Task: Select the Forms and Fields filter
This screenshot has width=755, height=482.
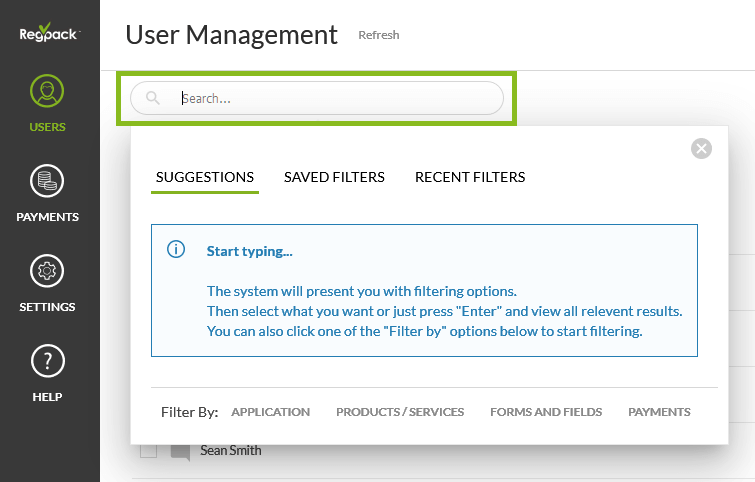Action: [546, 412]
